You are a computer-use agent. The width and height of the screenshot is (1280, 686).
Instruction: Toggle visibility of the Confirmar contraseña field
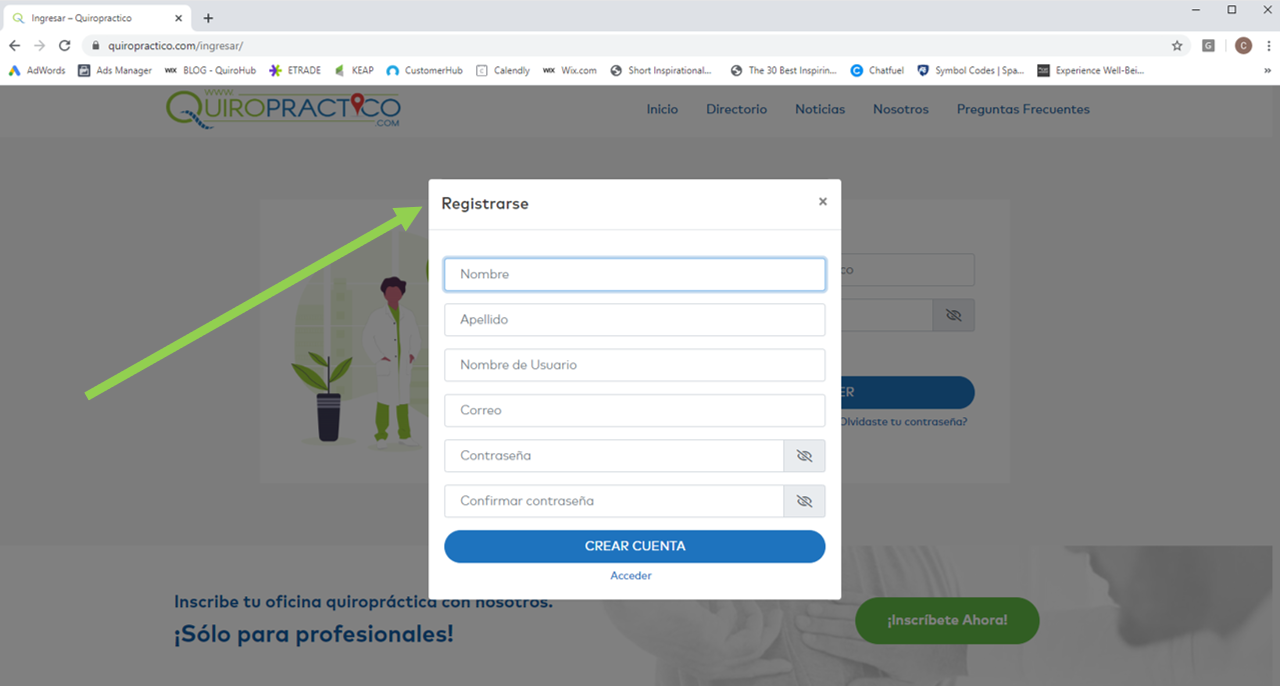[804, 501]
